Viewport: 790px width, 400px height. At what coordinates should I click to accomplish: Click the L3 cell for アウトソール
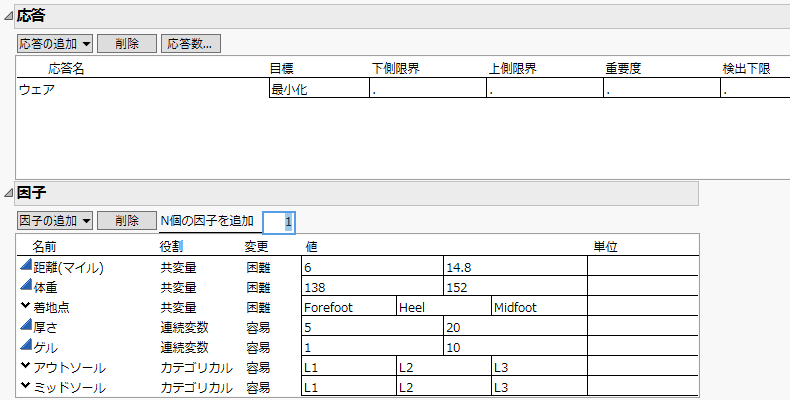click(x=540, y=367)
